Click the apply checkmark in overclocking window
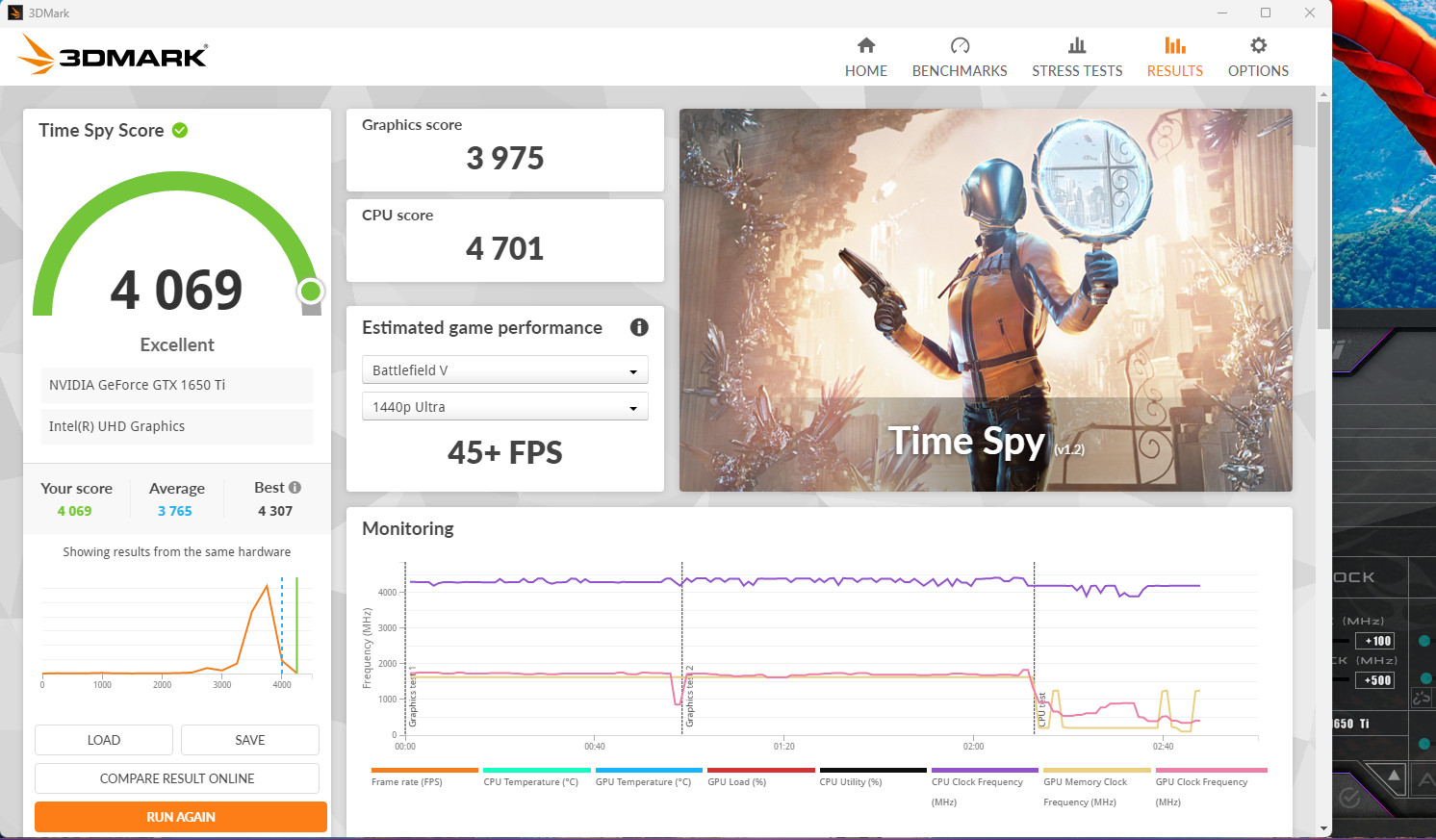 pyautogui.click(x=1349, y=797)
